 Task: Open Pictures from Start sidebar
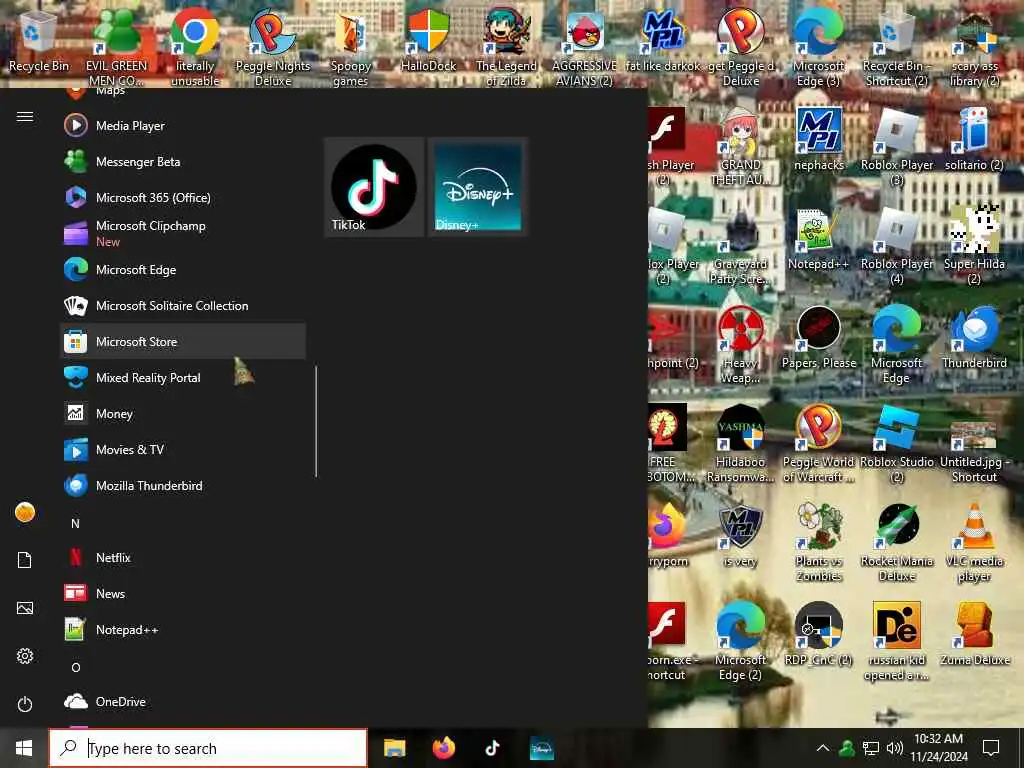pyautogui.click(x=25, y=608)
